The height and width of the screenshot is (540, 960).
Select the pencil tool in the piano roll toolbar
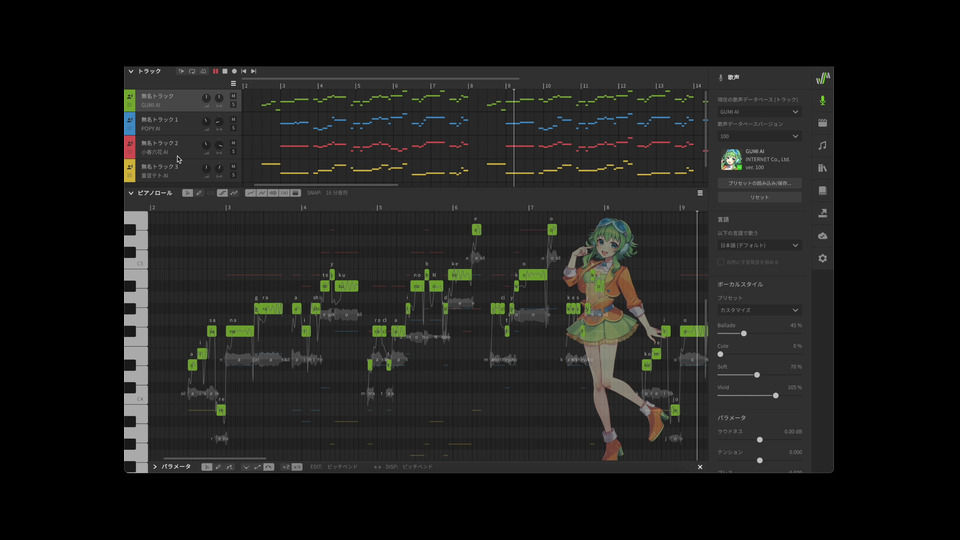pos(199,193)
